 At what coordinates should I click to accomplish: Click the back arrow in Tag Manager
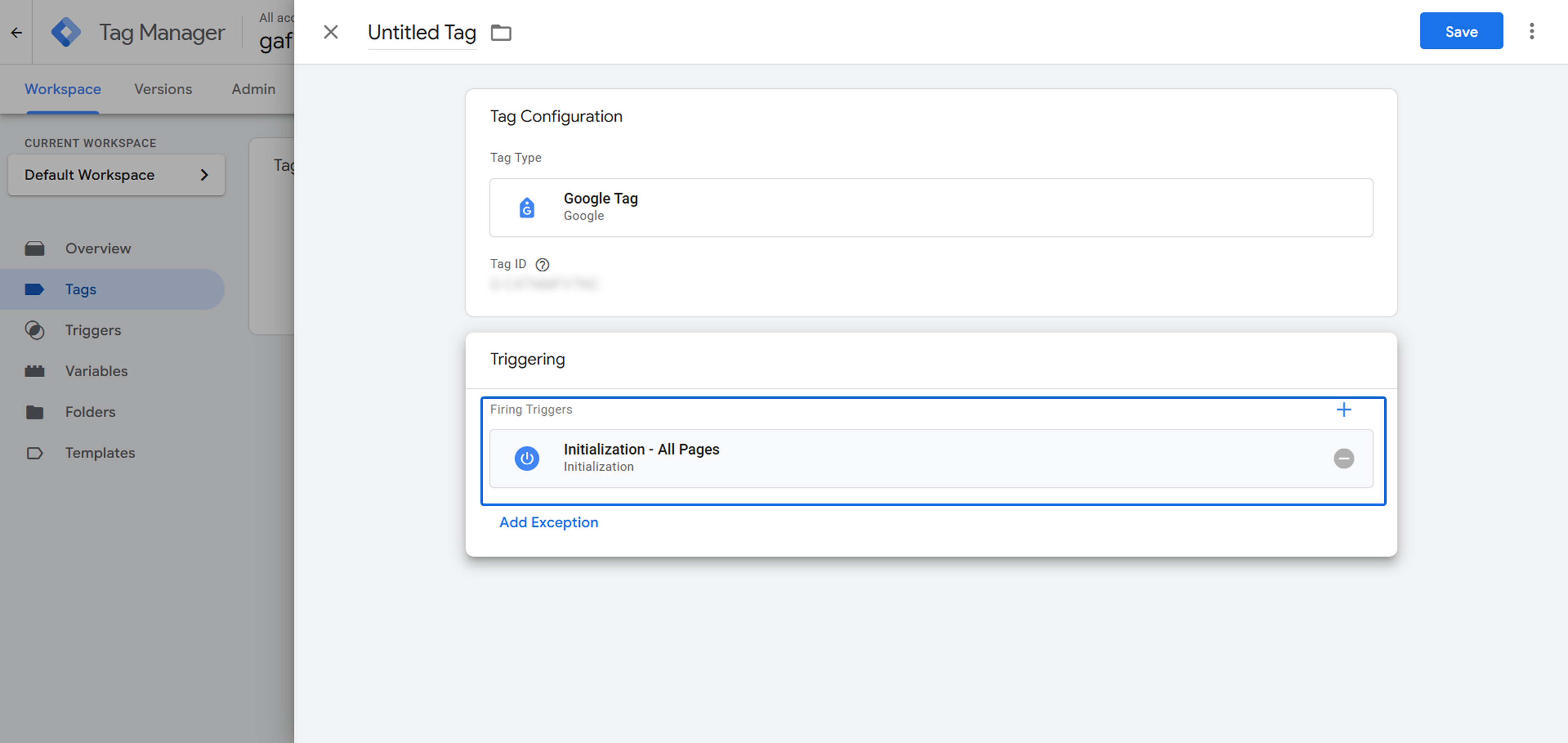(16, 32)
